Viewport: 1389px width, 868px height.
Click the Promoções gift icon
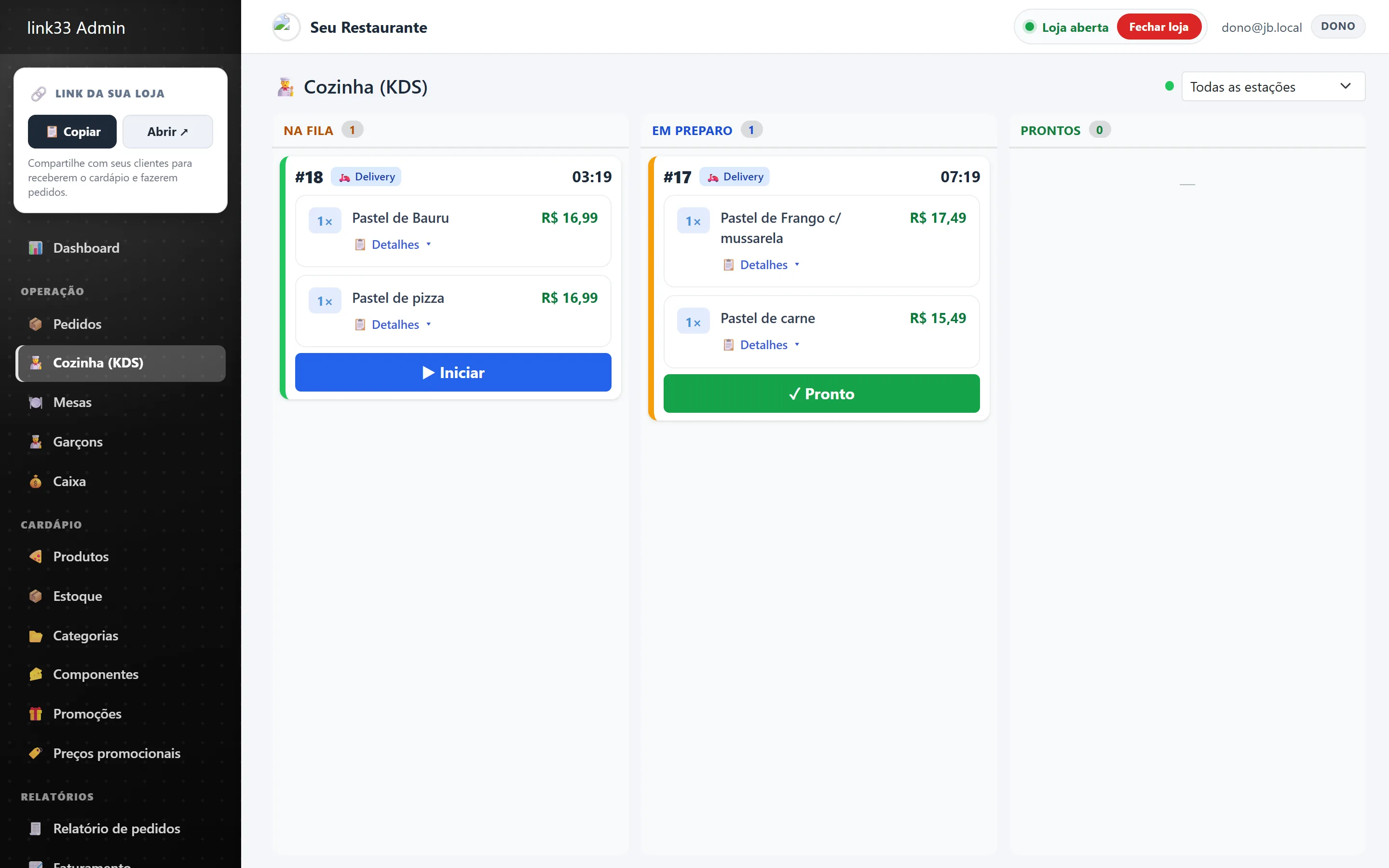coord(36,714)
